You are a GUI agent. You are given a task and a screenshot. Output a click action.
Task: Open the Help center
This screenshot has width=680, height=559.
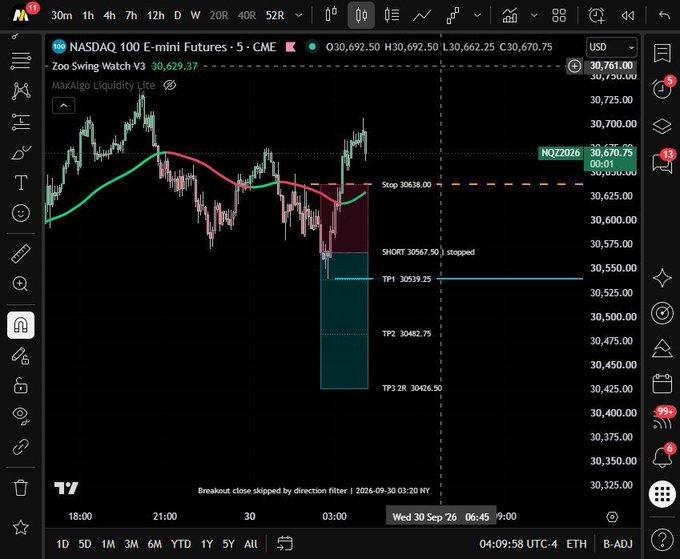point(662,540)
